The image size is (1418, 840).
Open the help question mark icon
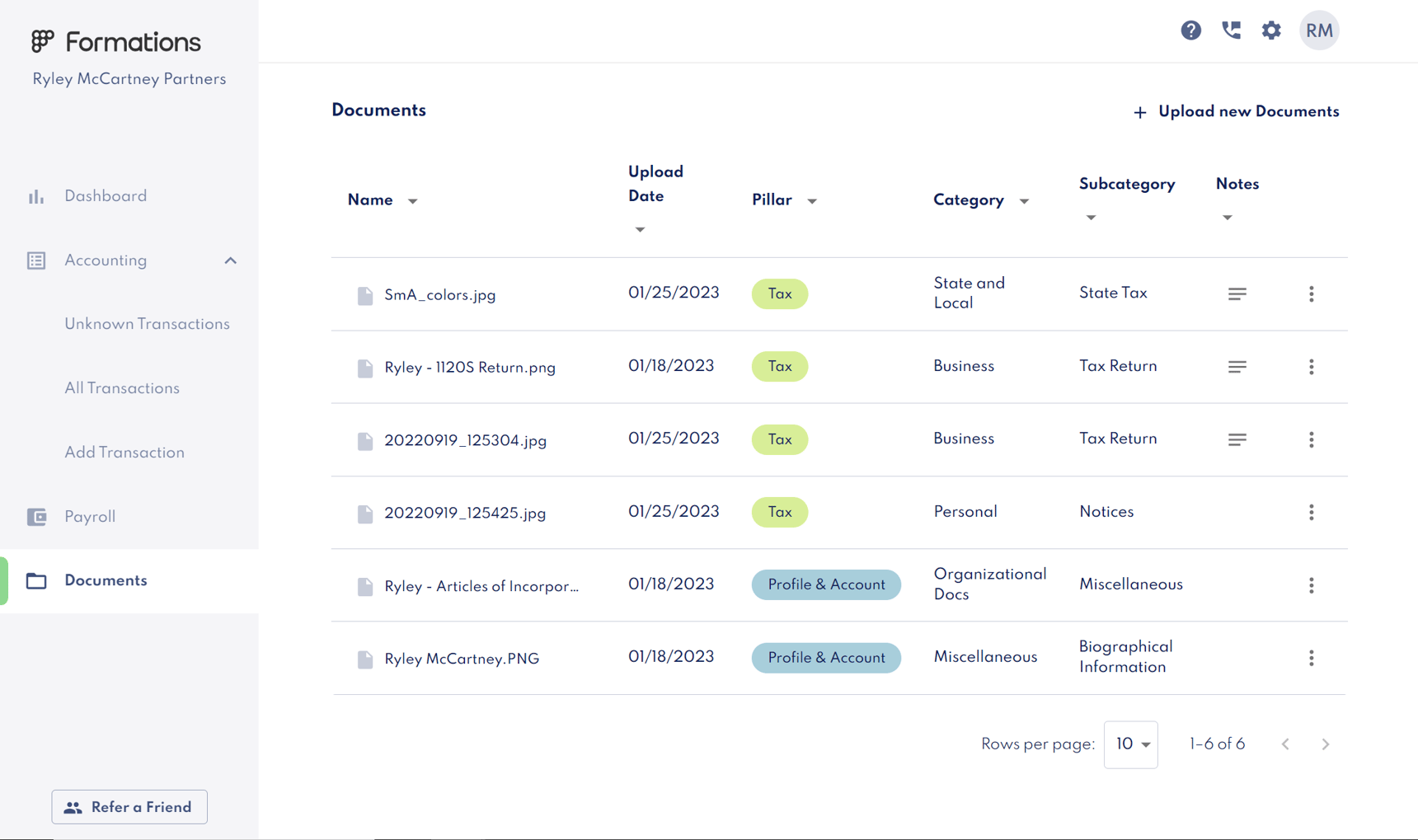tap(1190, 31)
